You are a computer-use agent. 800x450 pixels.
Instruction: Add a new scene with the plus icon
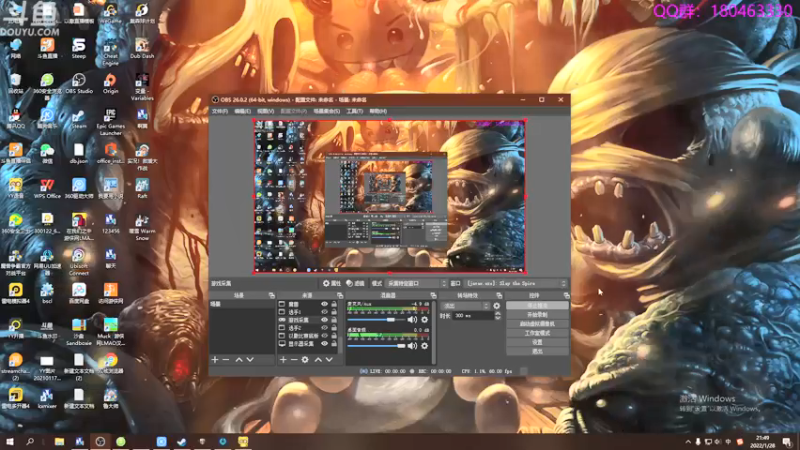coord(215,360)
